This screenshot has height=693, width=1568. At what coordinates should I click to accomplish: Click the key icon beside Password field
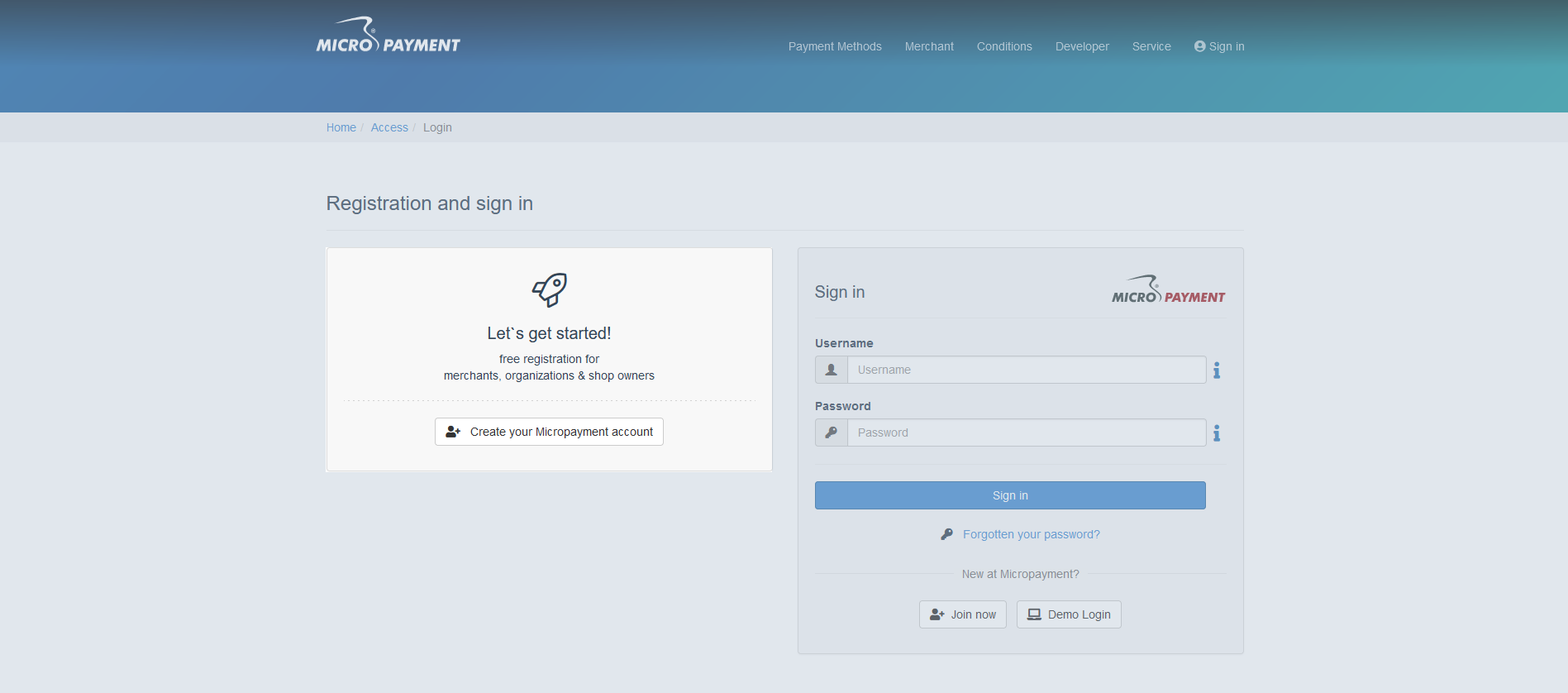click(x=832, y=433)
